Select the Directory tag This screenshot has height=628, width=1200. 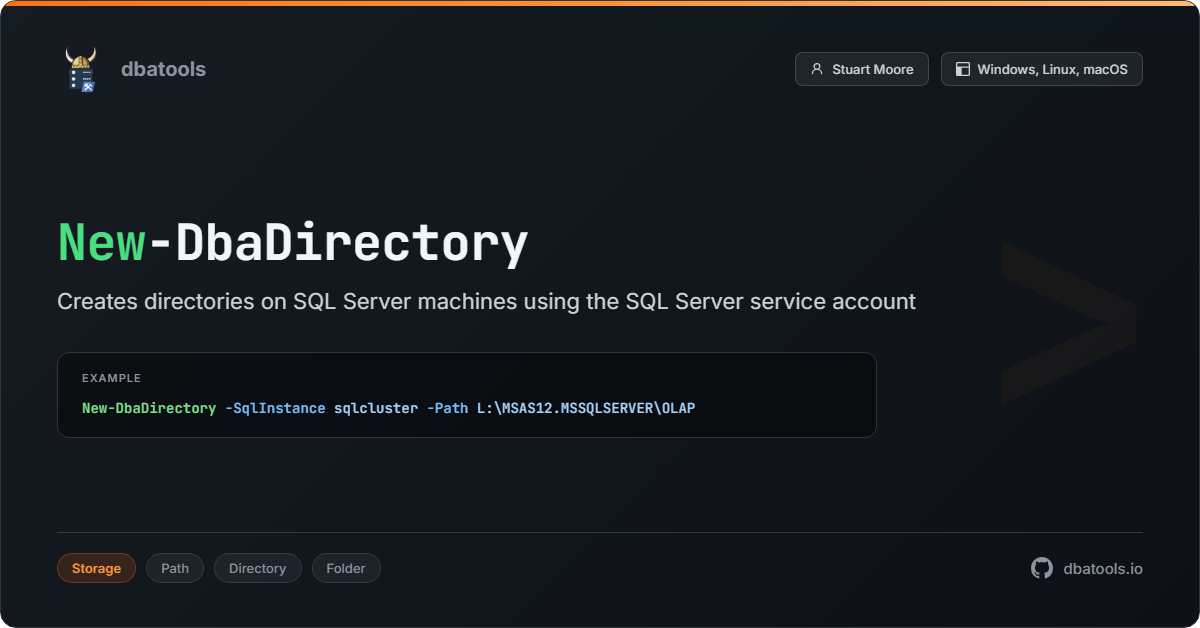click(257, 568)
